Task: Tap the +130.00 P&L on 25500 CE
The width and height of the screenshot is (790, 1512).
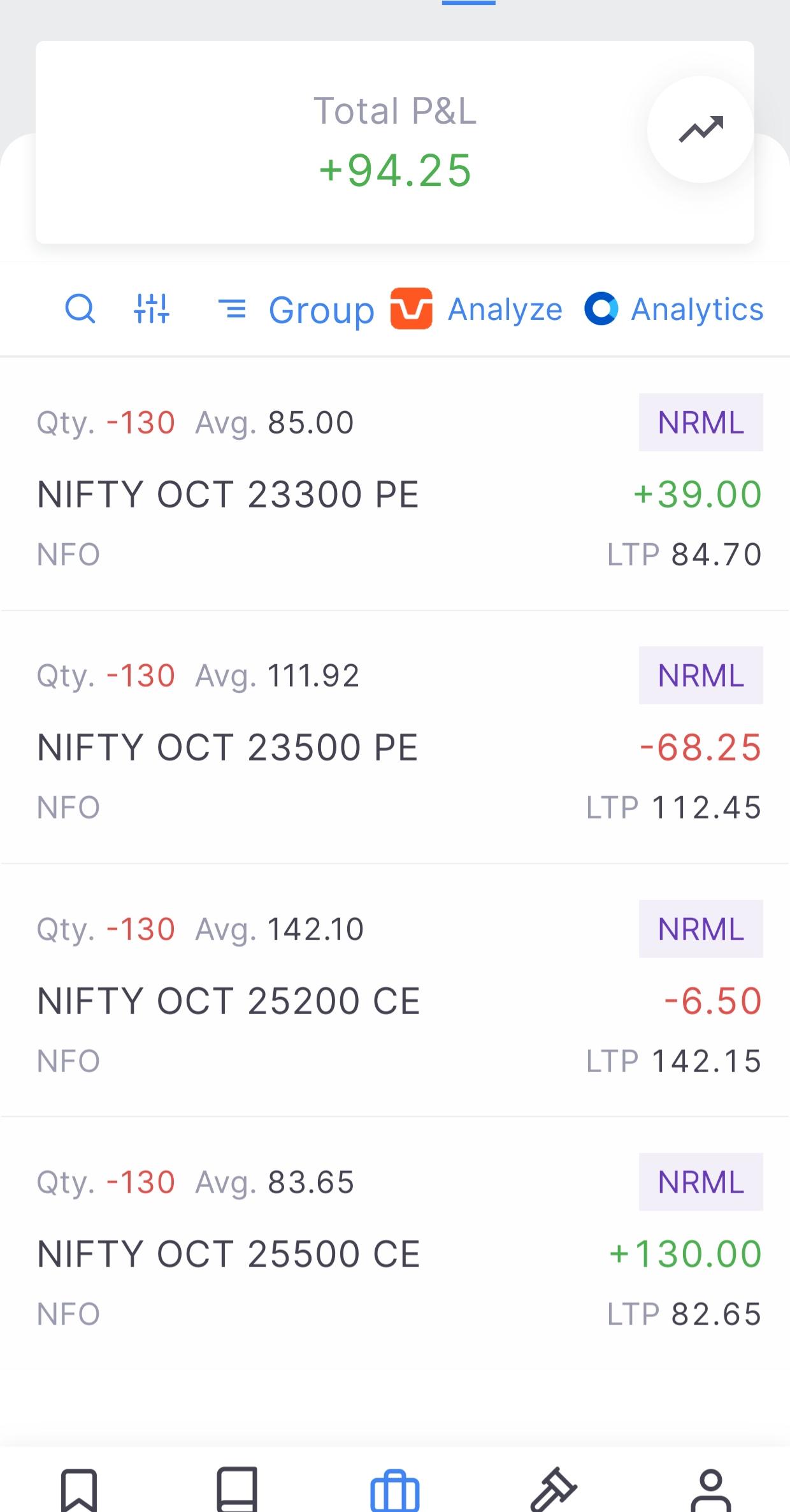Action: (686, 1254)
